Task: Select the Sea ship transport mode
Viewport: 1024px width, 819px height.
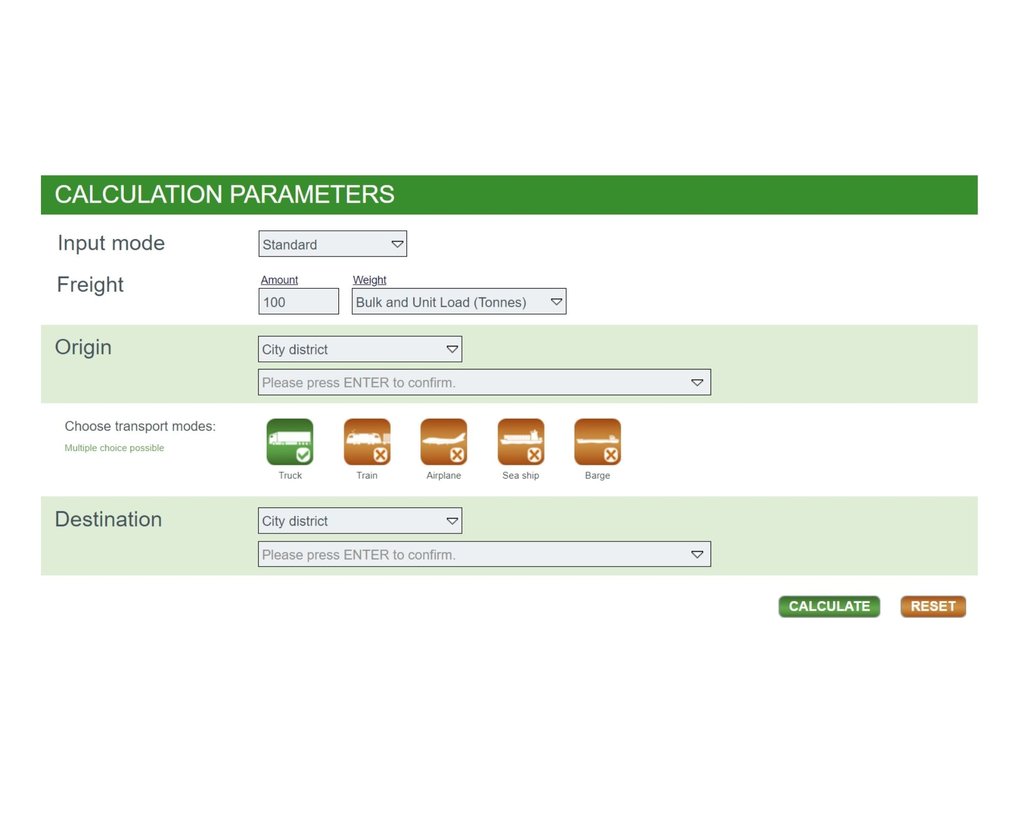Action: [520, 442]
